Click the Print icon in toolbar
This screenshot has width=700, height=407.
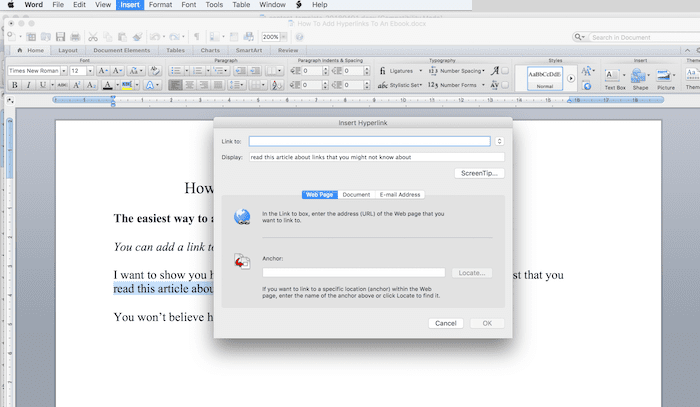pyautogui.click(x=75, y=37)
